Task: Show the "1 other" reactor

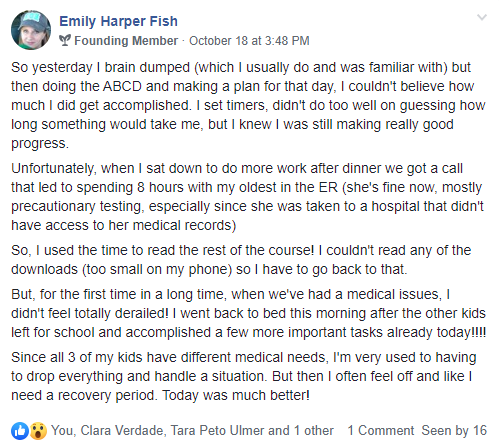Action: (313, 430)
